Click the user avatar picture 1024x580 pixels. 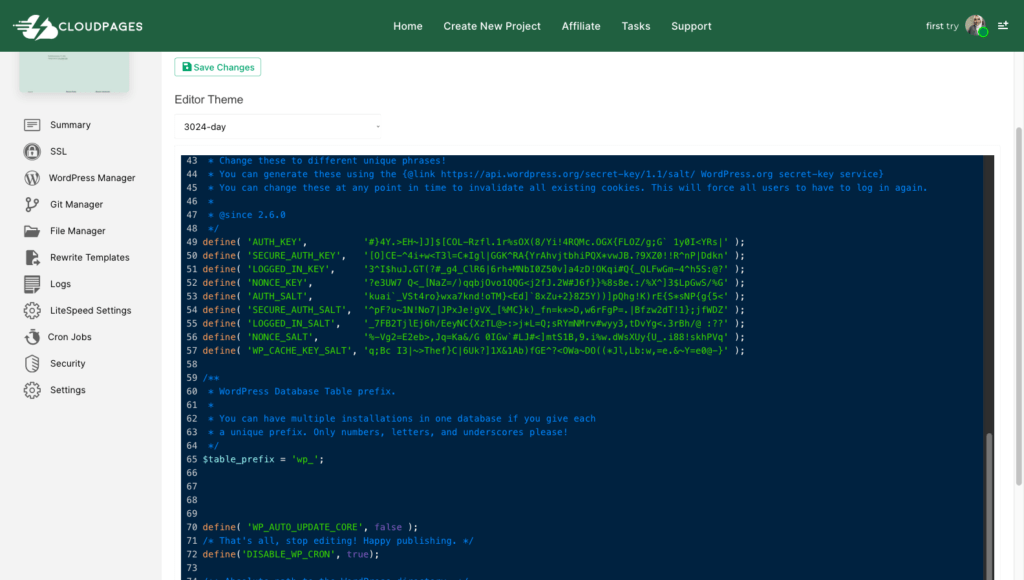point(976,25)
